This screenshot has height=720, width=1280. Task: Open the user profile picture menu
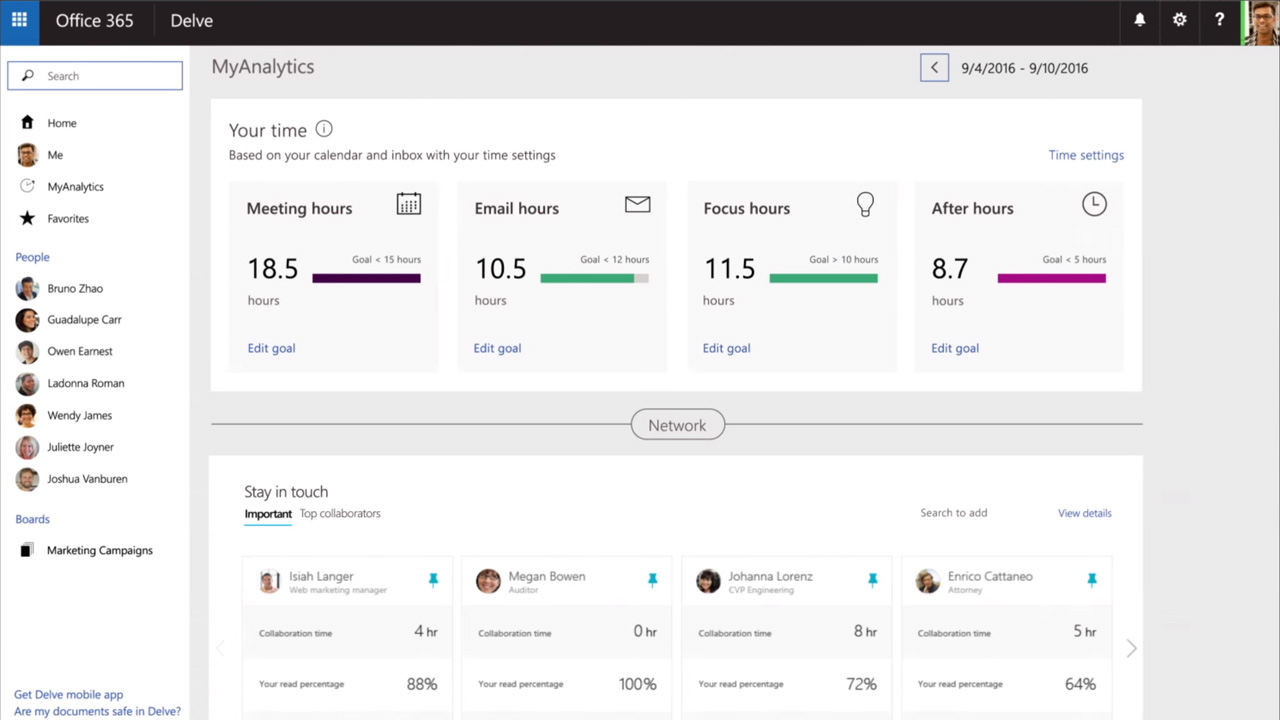click(1261, 22)
